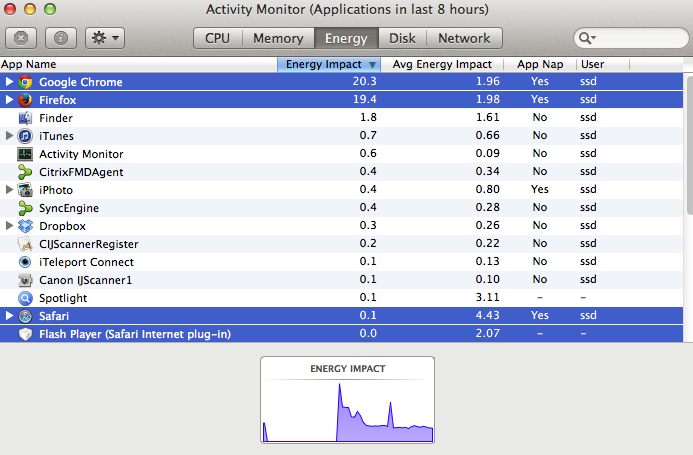Click the Activity Monitor row icon
693x455 pixels.
[x=25, y=154]
